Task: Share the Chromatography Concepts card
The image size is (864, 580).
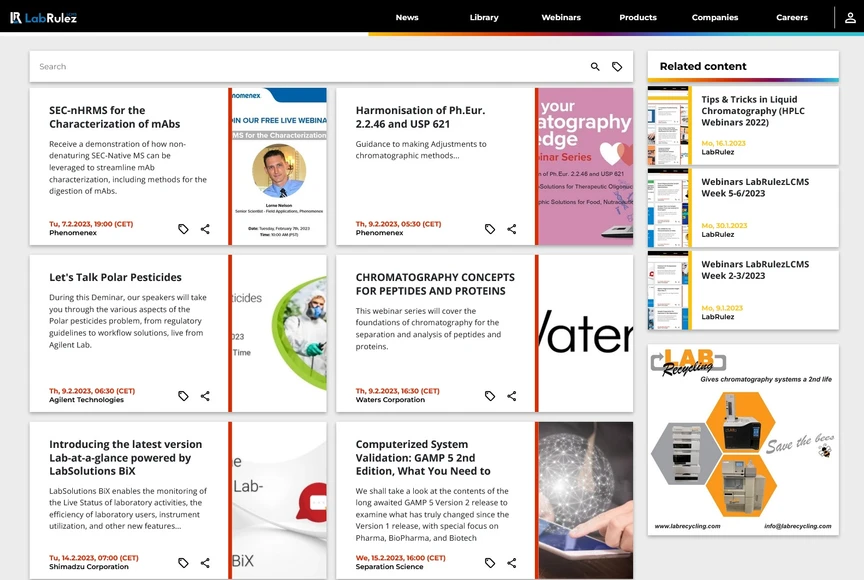Action: click(512, 396)
